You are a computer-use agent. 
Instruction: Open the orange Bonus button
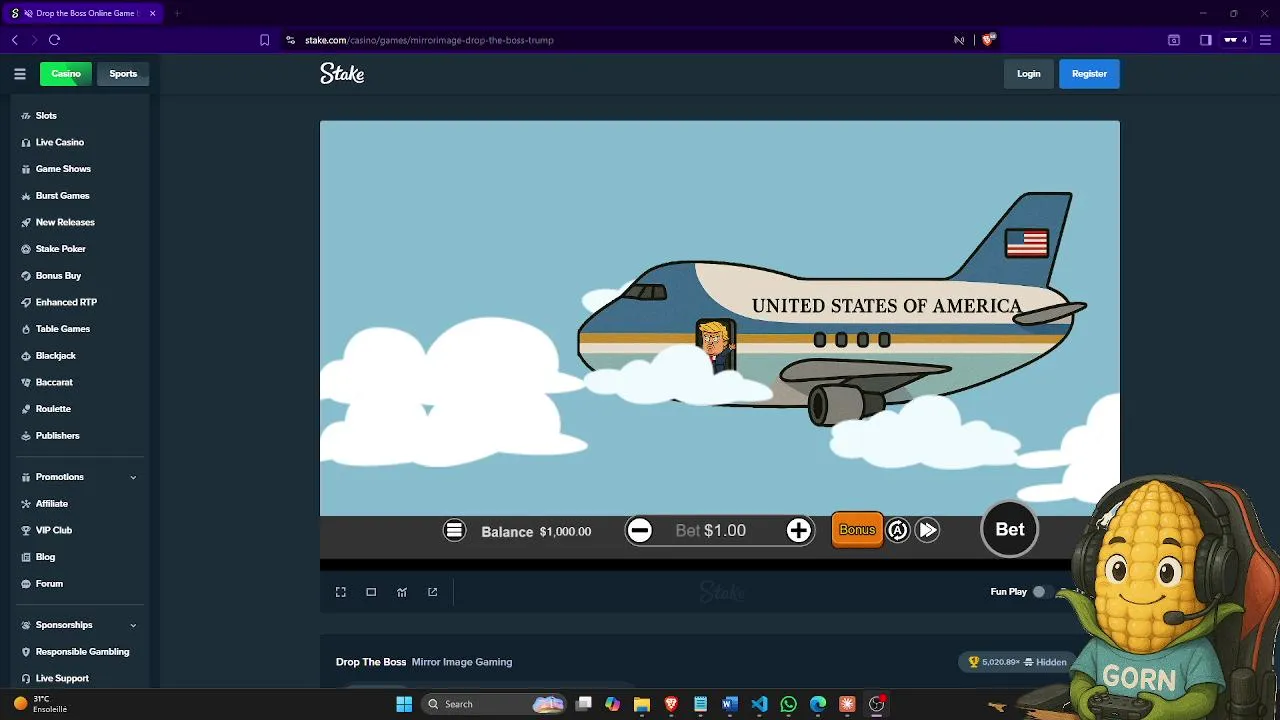857,530
